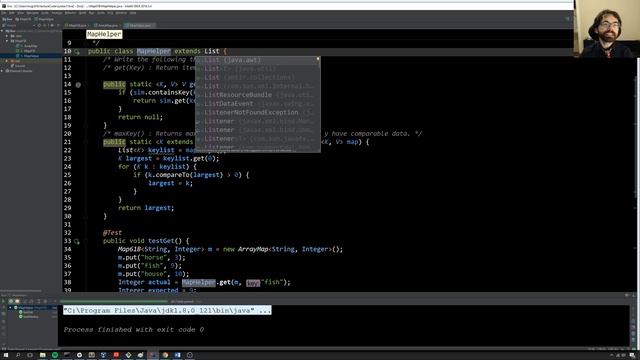Open the action center notification icon
Image resolution: width=640 pixels, height=360 pixels.
pyautogui.click(x=632, y=355)
